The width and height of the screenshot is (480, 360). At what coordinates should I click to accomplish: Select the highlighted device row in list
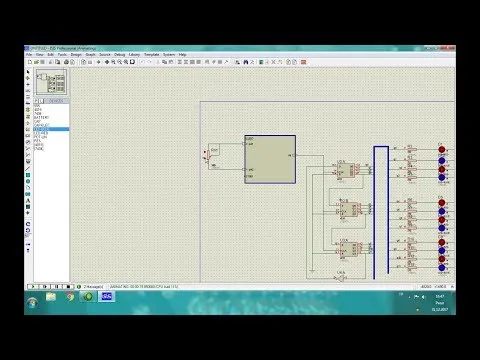pos(51,129)
